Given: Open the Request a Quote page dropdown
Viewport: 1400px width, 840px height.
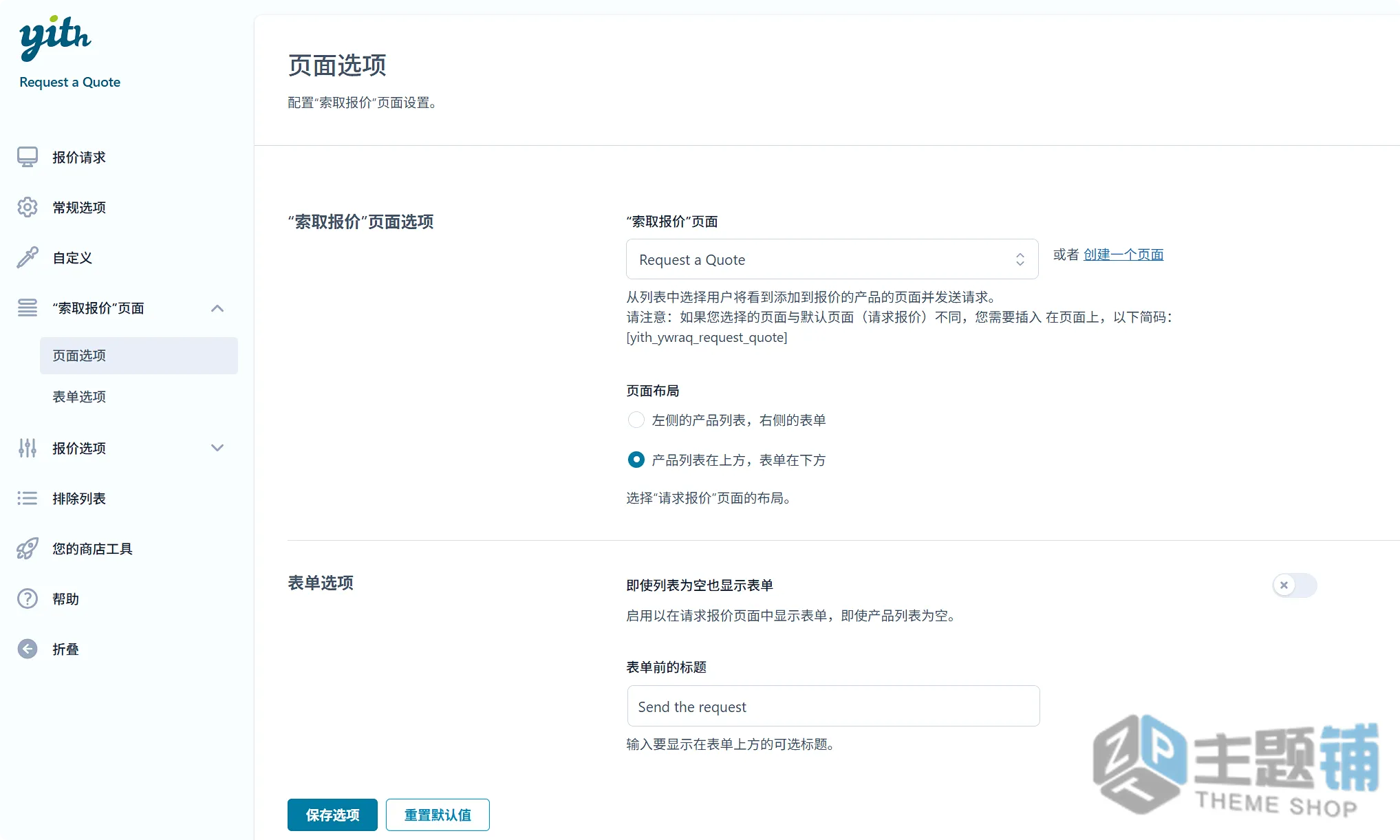Looking at the screenshot, I should pyautogui.click(x=832, y=259).
